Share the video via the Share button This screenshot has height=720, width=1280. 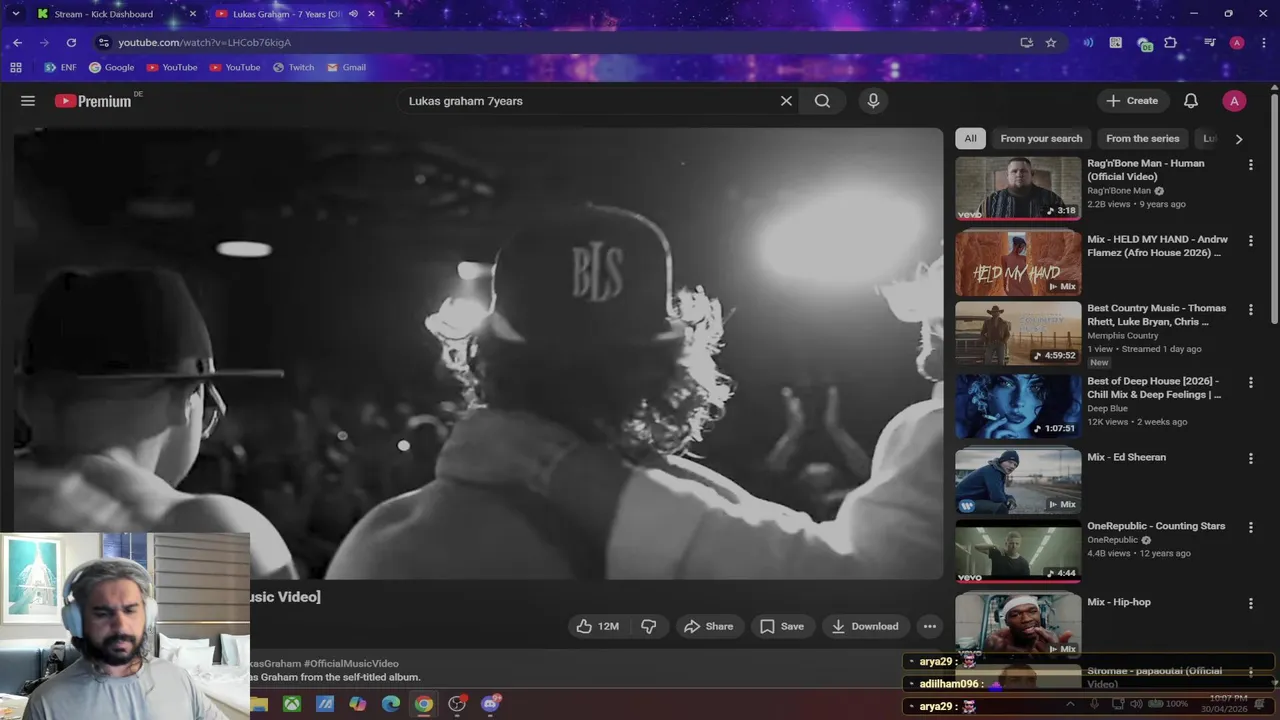tap(709, 626)
